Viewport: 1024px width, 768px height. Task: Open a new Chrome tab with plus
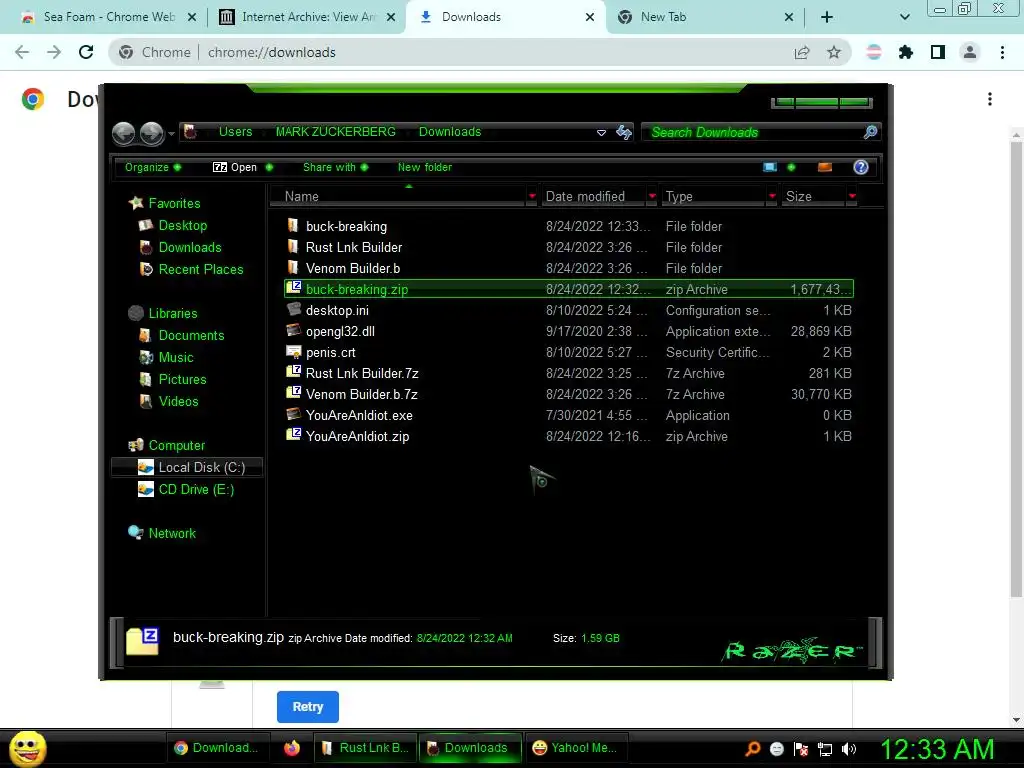[x=826, y=17]
